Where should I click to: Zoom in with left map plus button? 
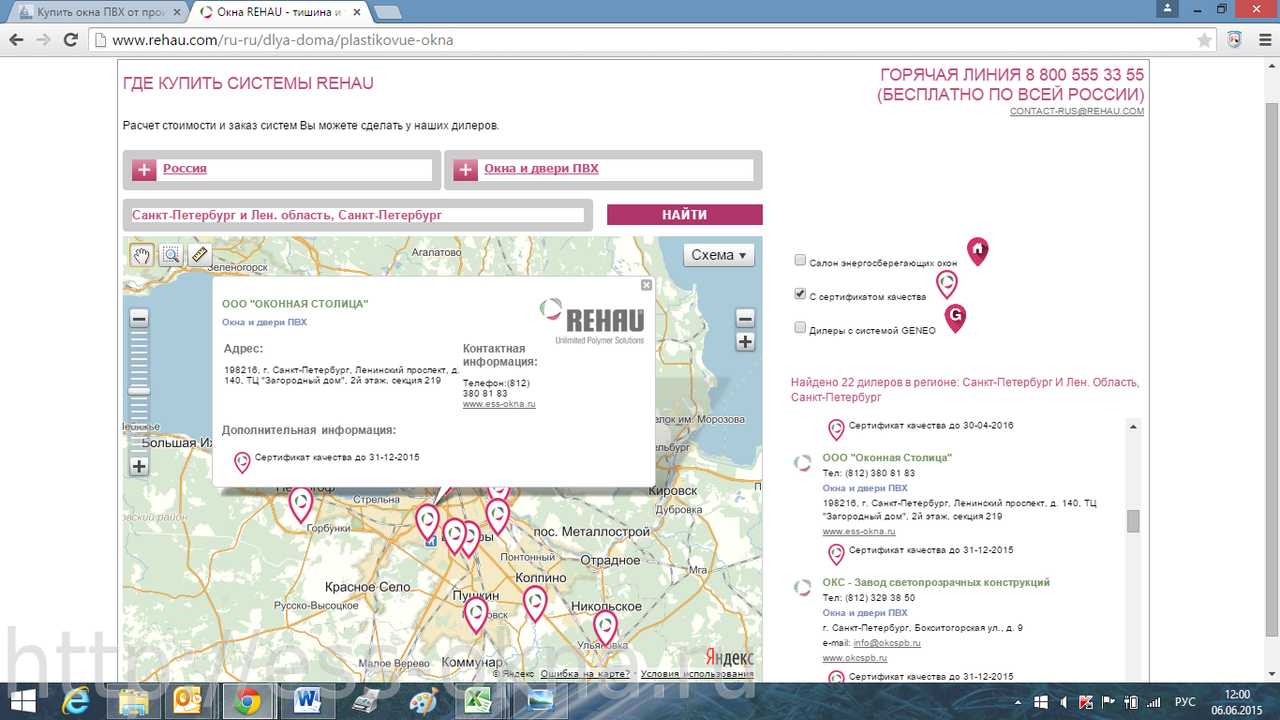(139, 466)
